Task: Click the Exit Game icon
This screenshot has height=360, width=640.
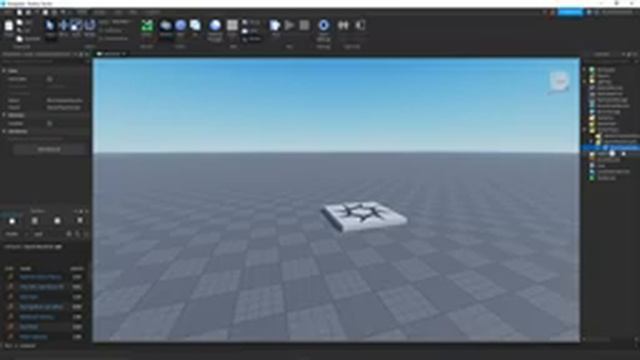Action: pyautogui.click(x=360, y=25)
